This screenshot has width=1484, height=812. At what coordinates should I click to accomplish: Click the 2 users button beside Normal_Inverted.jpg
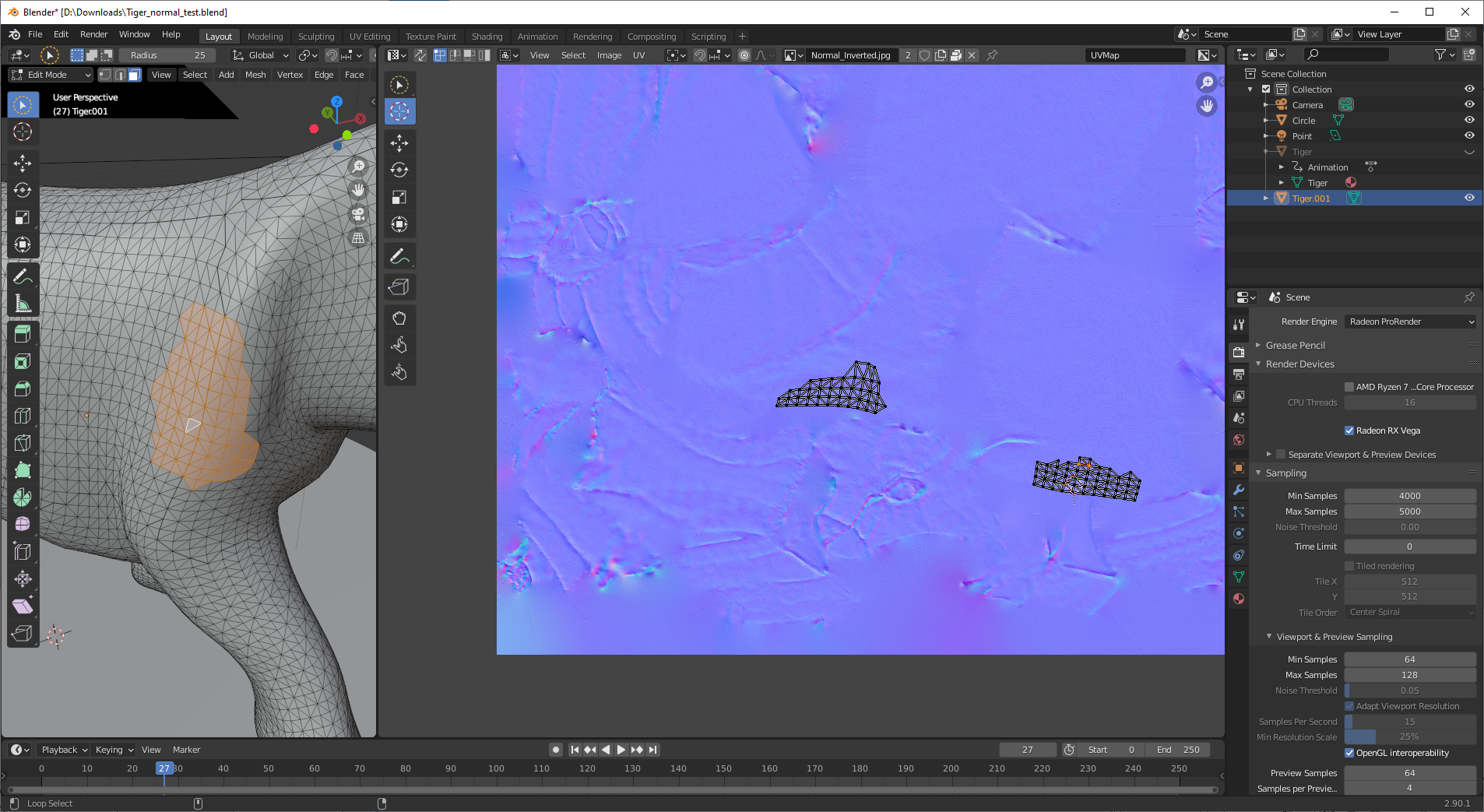tap(907, 54)
